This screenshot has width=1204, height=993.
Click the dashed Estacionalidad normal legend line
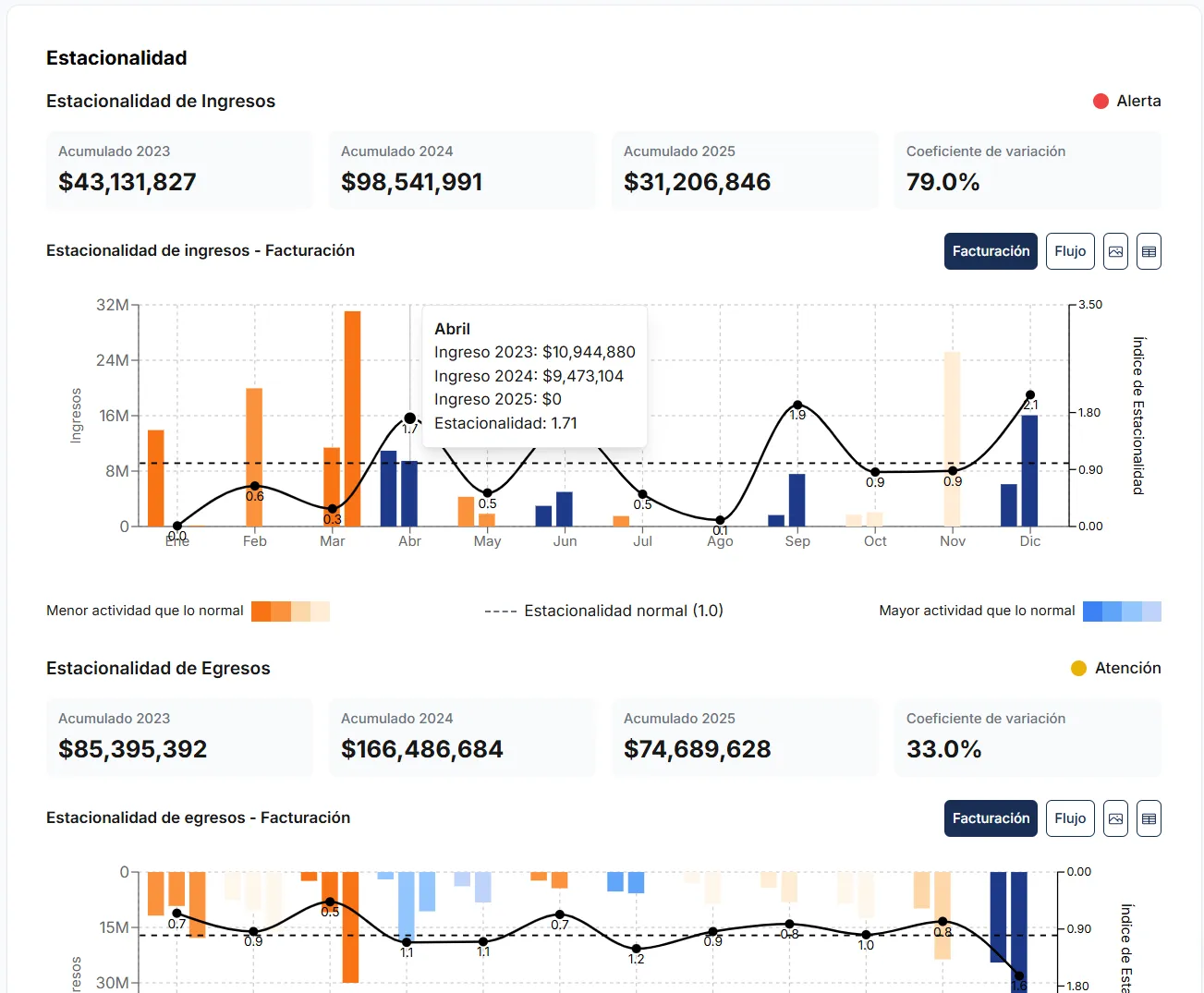(499, 610)
